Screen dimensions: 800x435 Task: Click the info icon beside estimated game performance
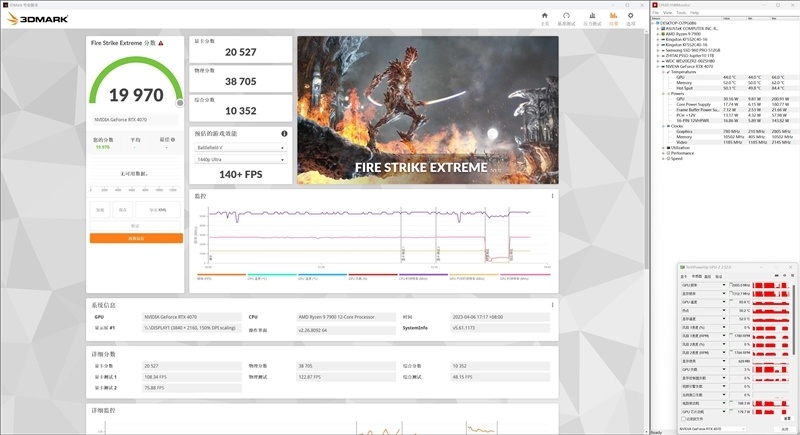tap(284, 133)
